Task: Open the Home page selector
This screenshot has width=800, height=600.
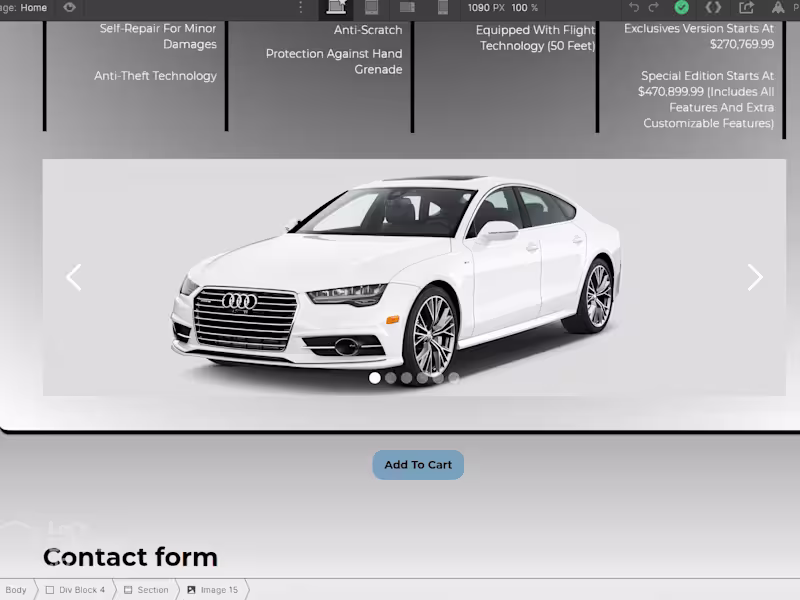Action: [x=24, y=8]
